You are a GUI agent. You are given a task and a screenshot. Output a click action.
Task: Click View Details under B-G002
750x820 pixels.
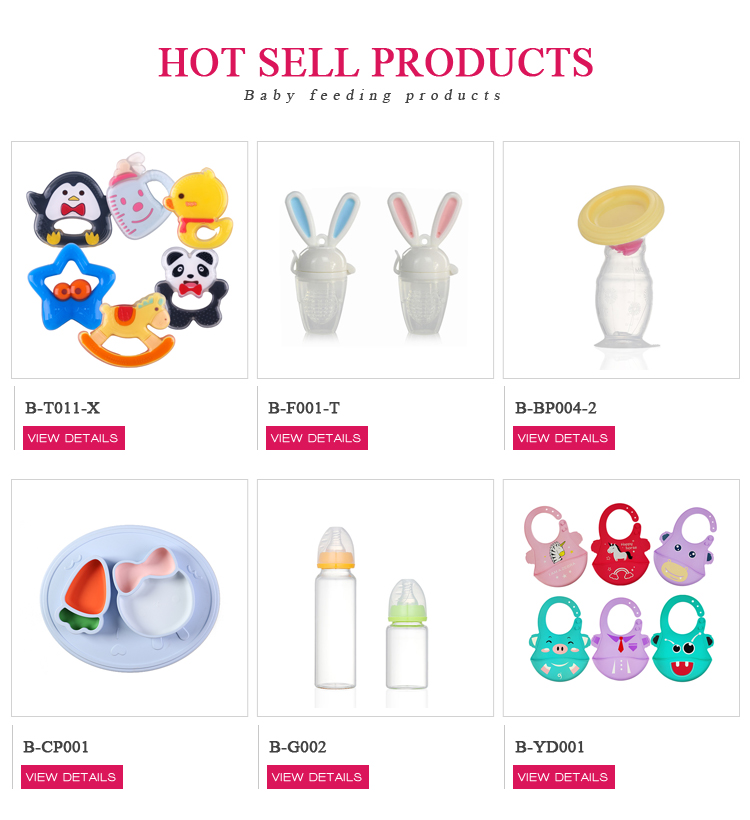pyautogui.click(x=318, y=777)
